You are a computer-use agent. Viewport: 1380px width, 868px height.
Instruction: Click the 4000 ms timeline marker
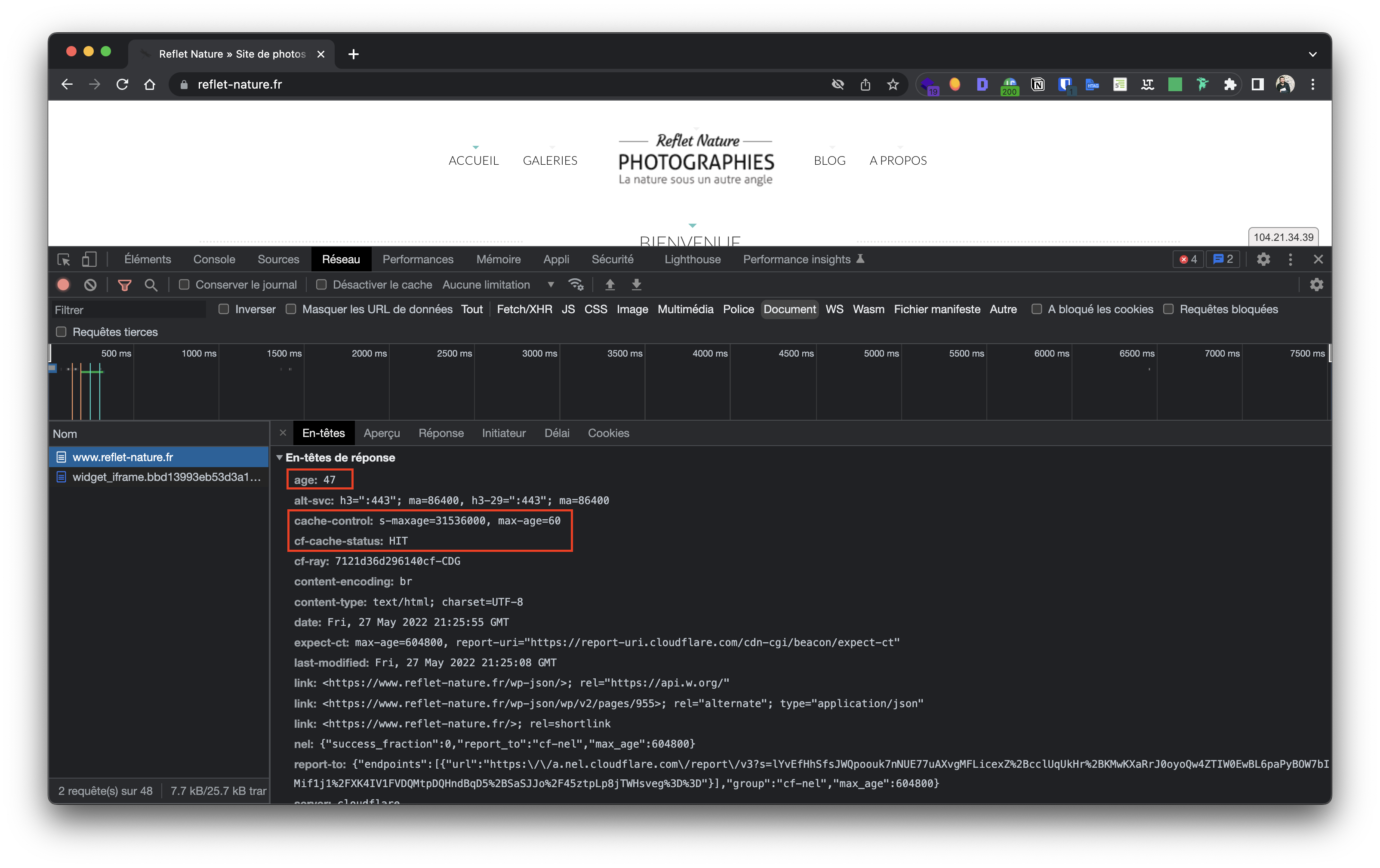pos(709,354)
